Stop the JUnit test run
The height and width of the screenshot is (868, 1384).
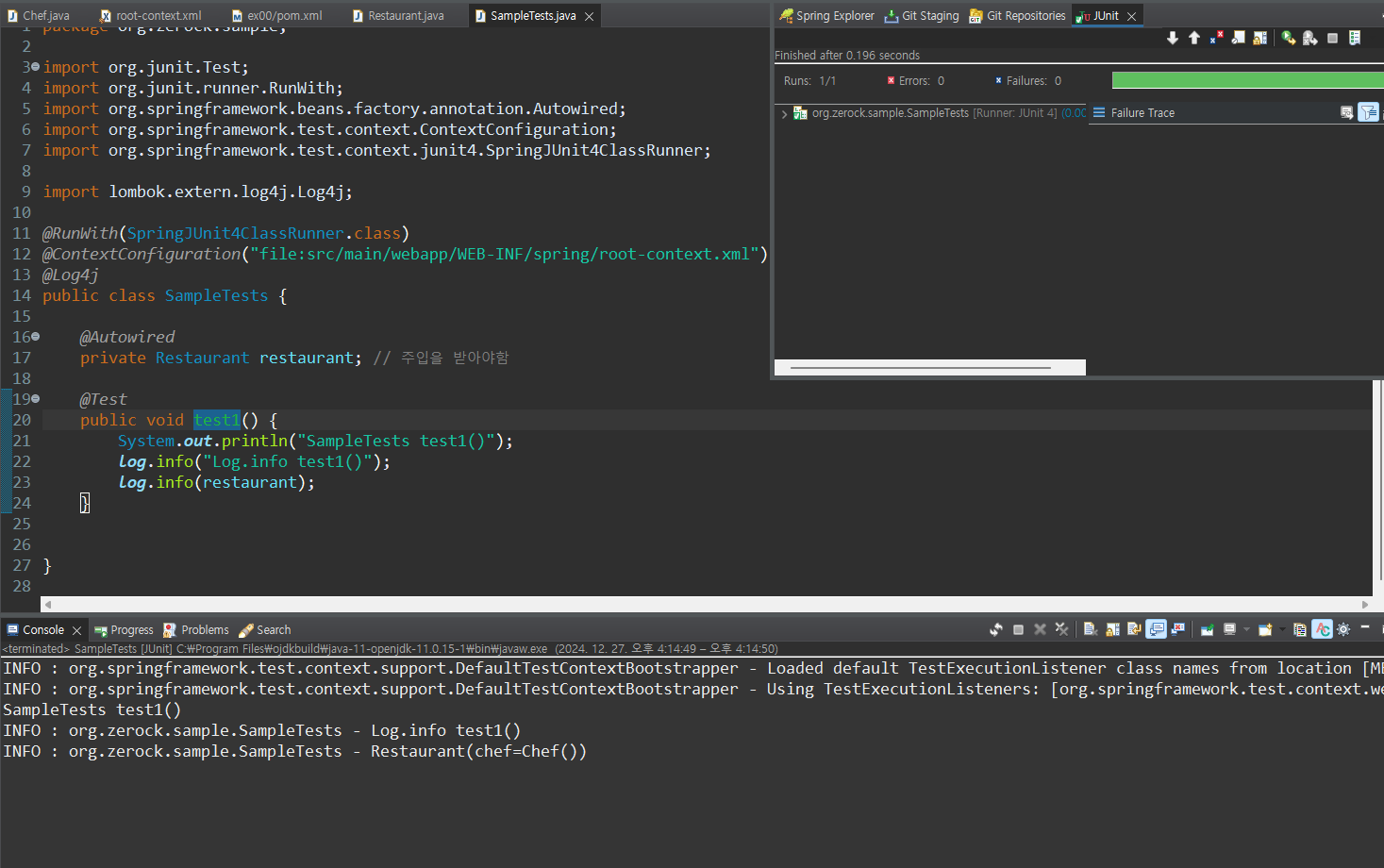(x=1332, y=38)
